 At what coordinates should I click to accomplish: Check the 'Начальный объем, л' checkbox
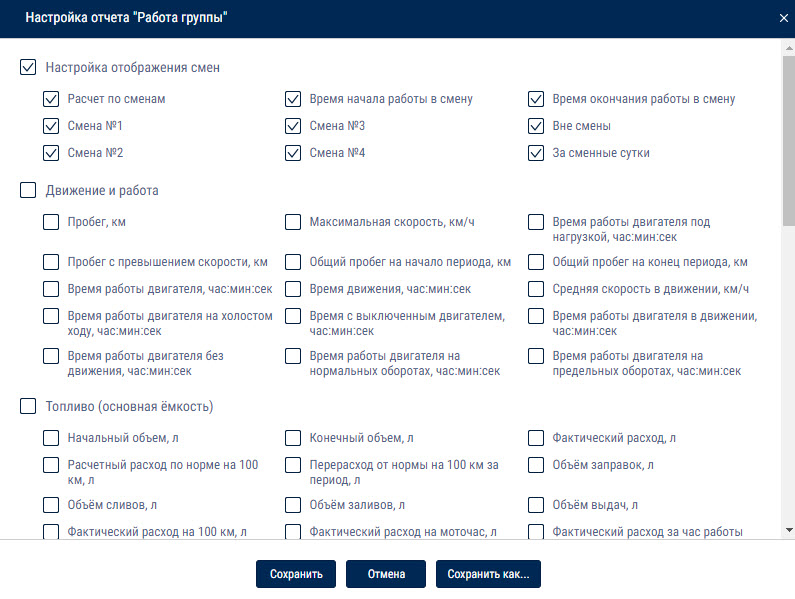(x=51, y=438)
